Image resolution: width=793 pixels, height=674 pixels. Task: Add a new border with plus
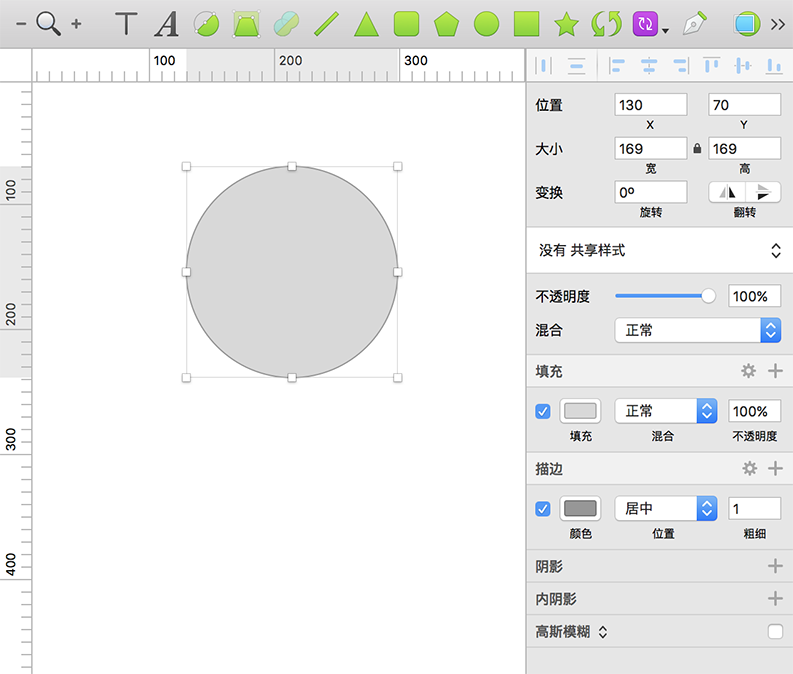tap(775, 469)
